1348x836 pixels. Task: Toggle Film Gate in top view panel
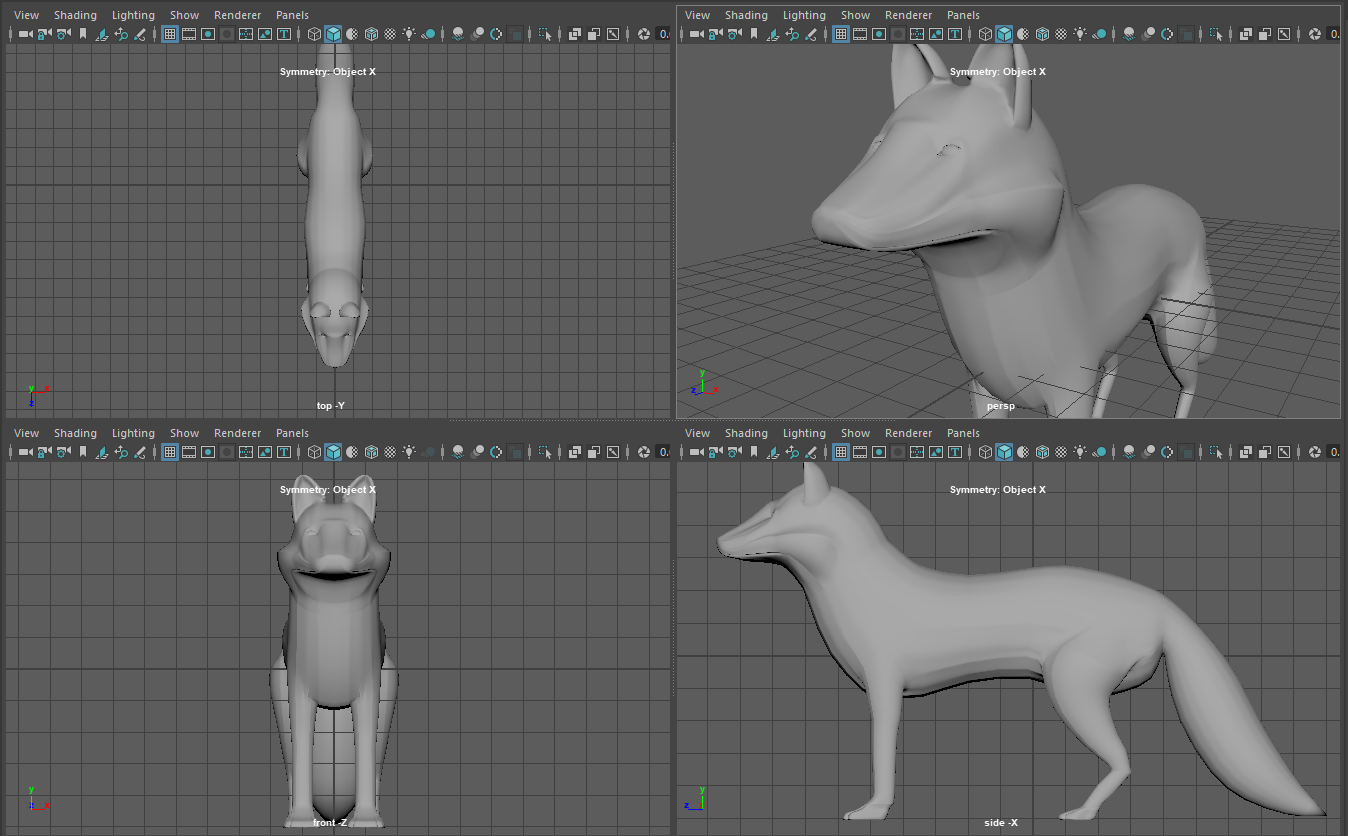[189, 34]
